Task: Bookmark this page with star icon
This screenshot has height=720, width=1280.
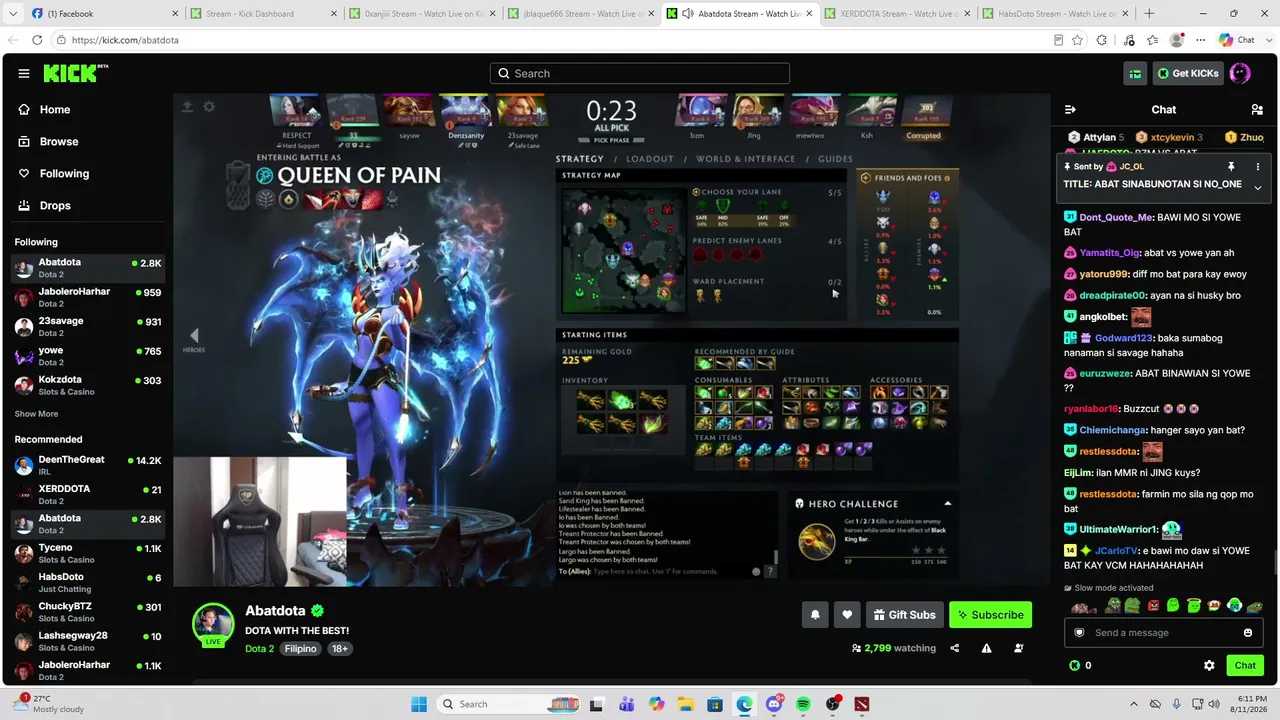Action: pos(1077,40)
